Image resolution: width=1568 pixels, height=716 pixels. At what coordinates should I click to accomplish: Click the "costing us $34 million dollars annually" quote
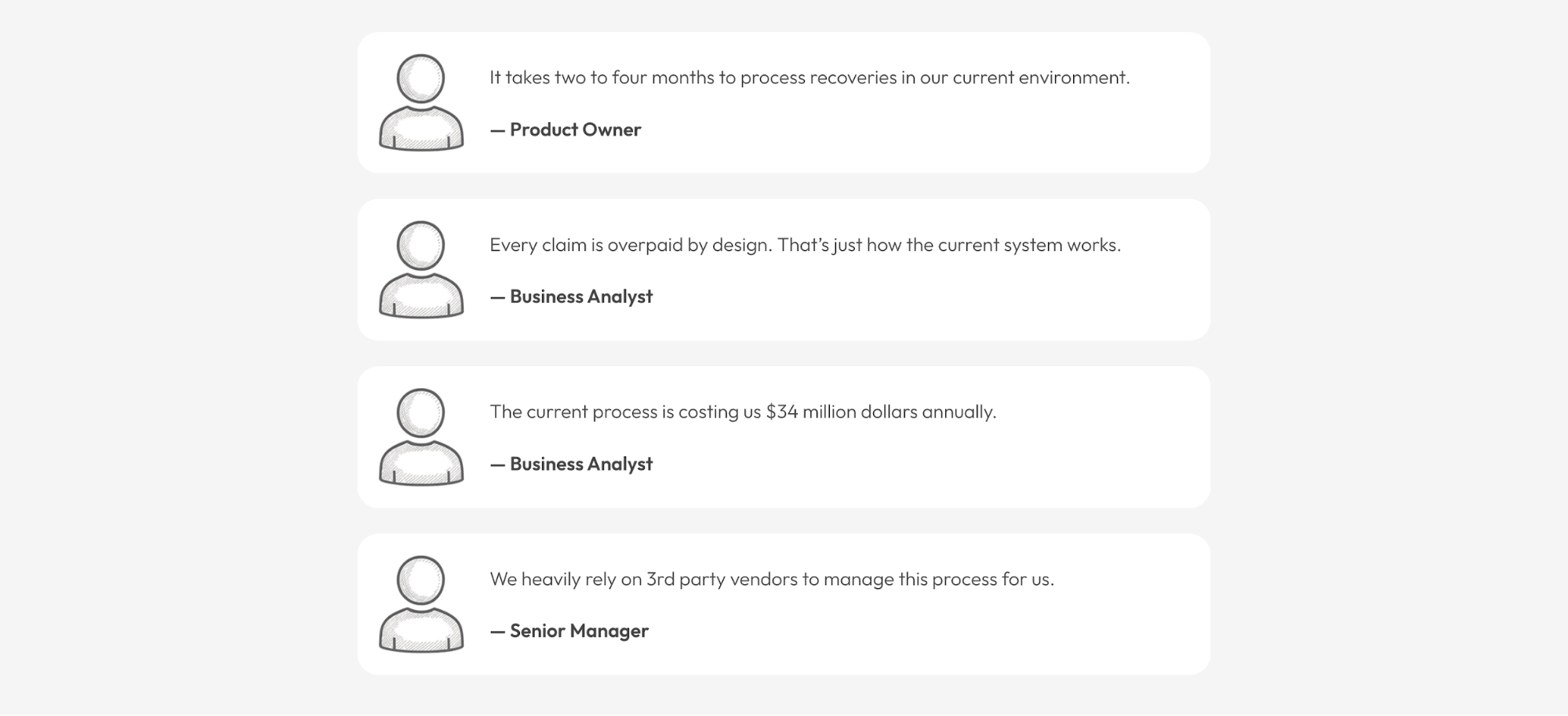click(x=743, y=412)
